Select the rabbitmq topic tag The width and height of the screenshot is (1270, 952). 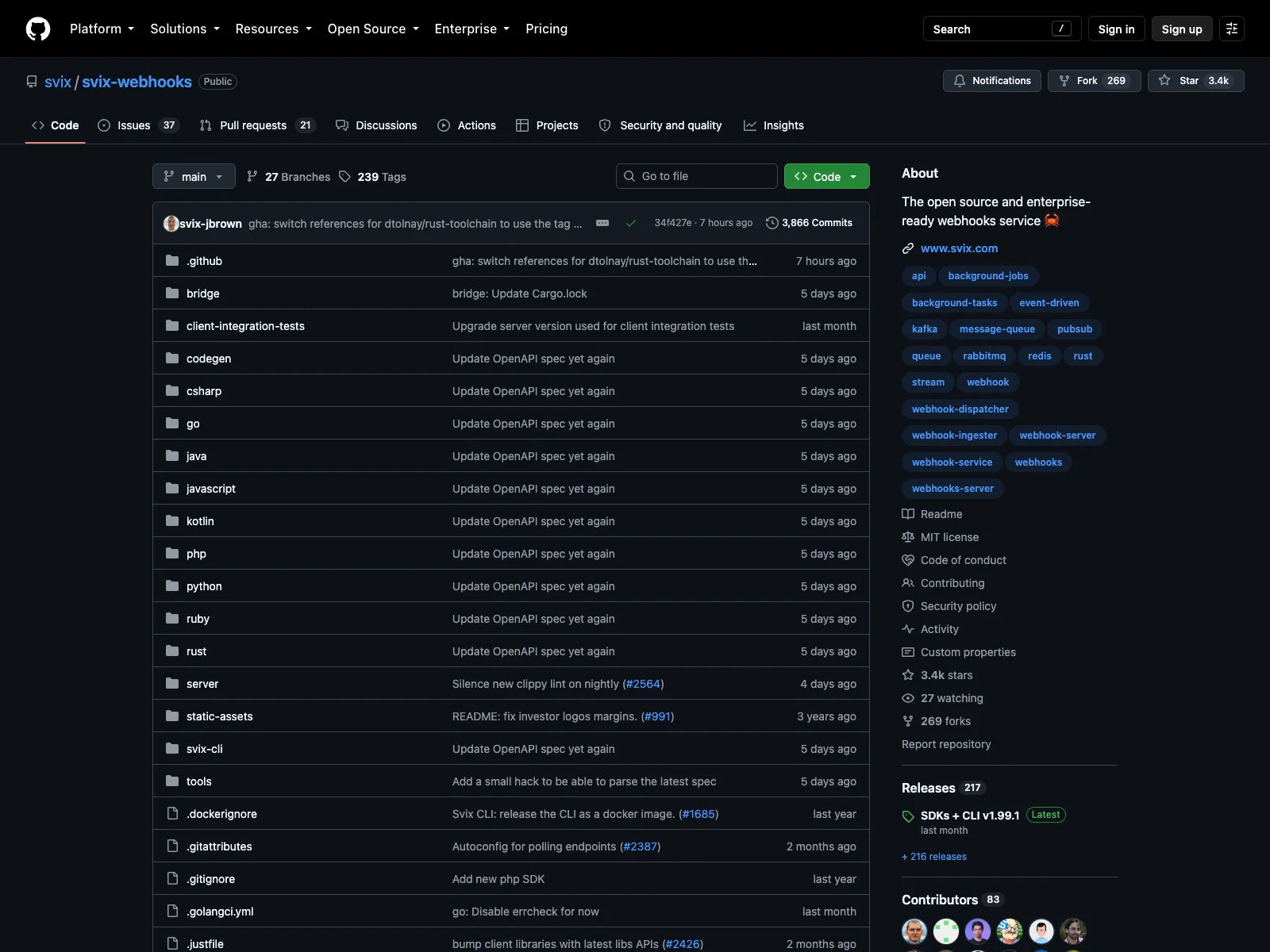[x=984, y=356]
